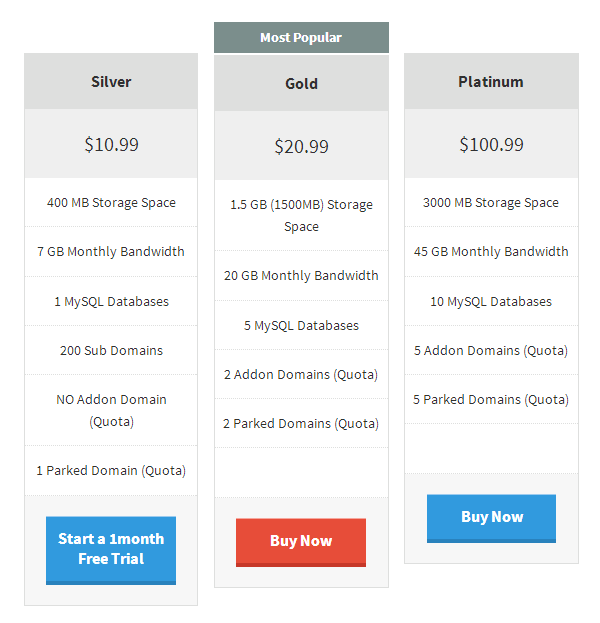Screen dimensions: 600x623
Task: Click the $100.99 price
Action: 491,144
